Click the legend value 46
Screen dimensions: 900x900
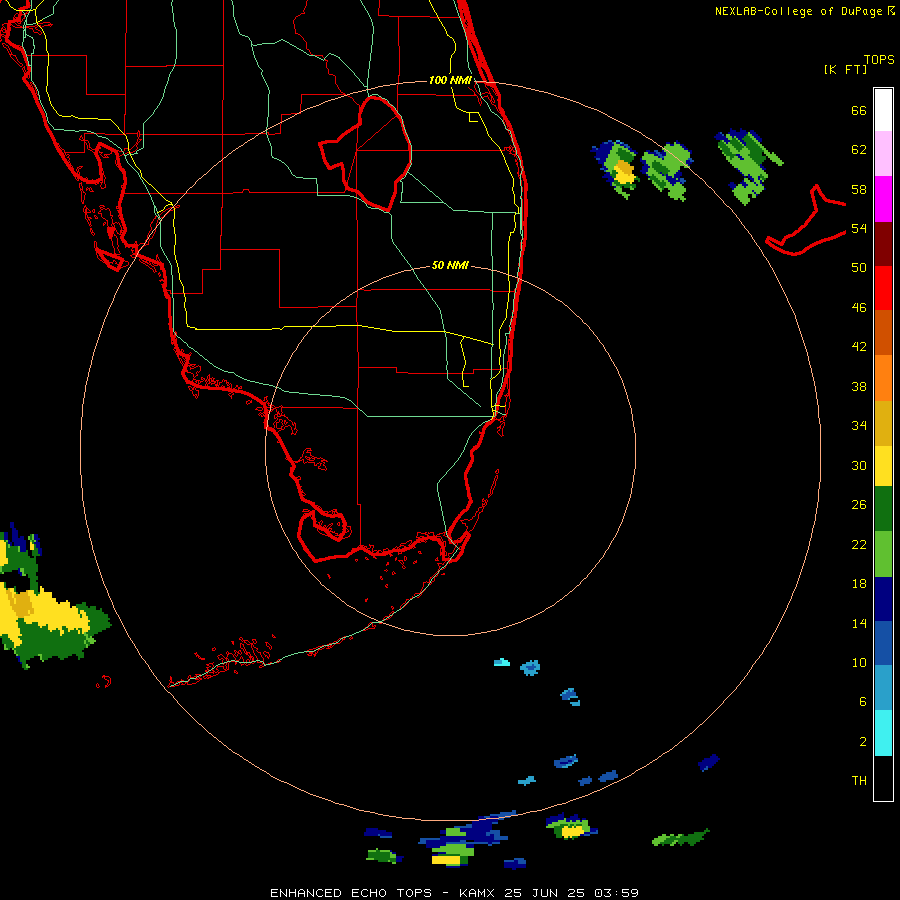pyautogui.click(x=859, y=308)
